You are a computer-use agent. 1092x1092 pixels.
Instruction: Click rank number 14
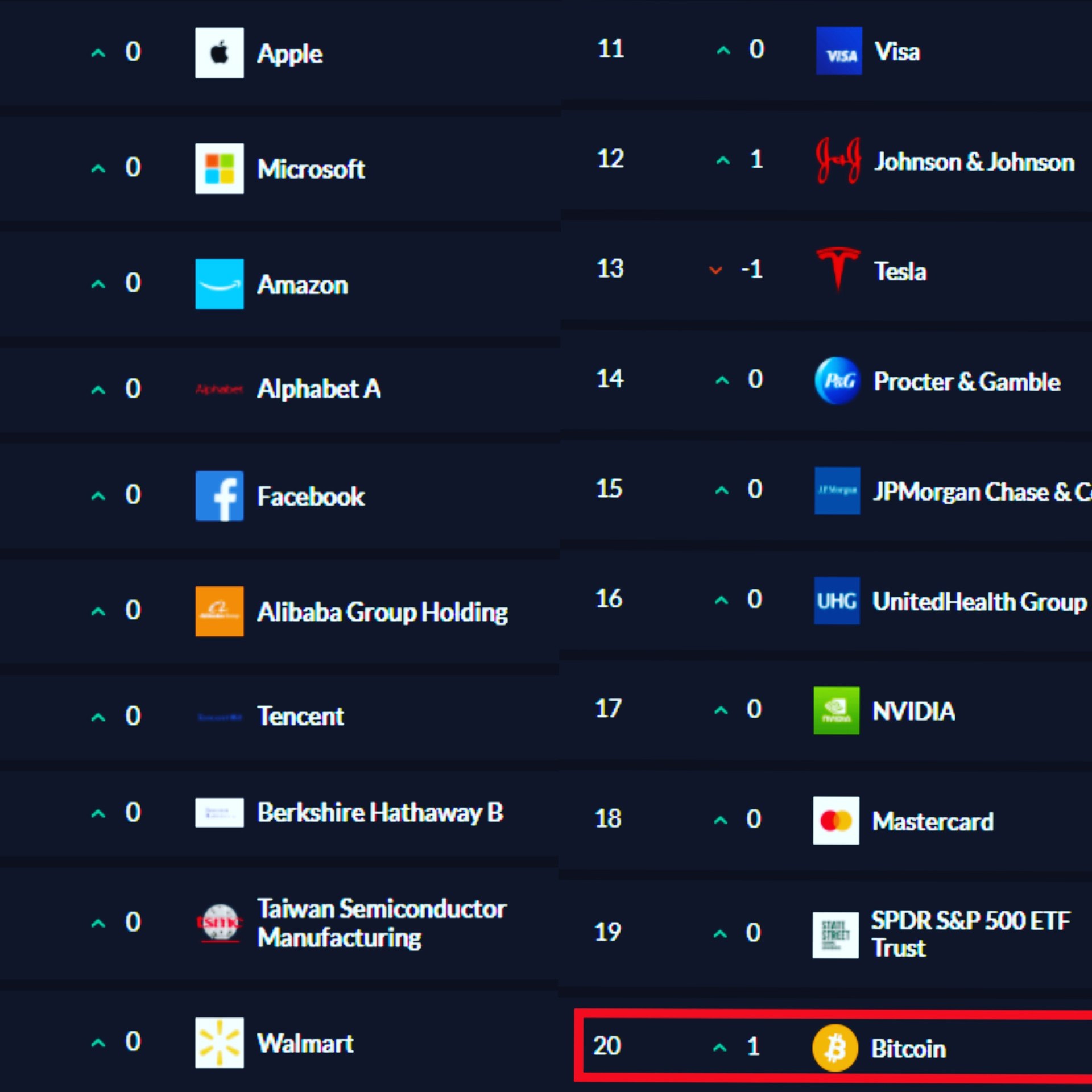[610, 379]
